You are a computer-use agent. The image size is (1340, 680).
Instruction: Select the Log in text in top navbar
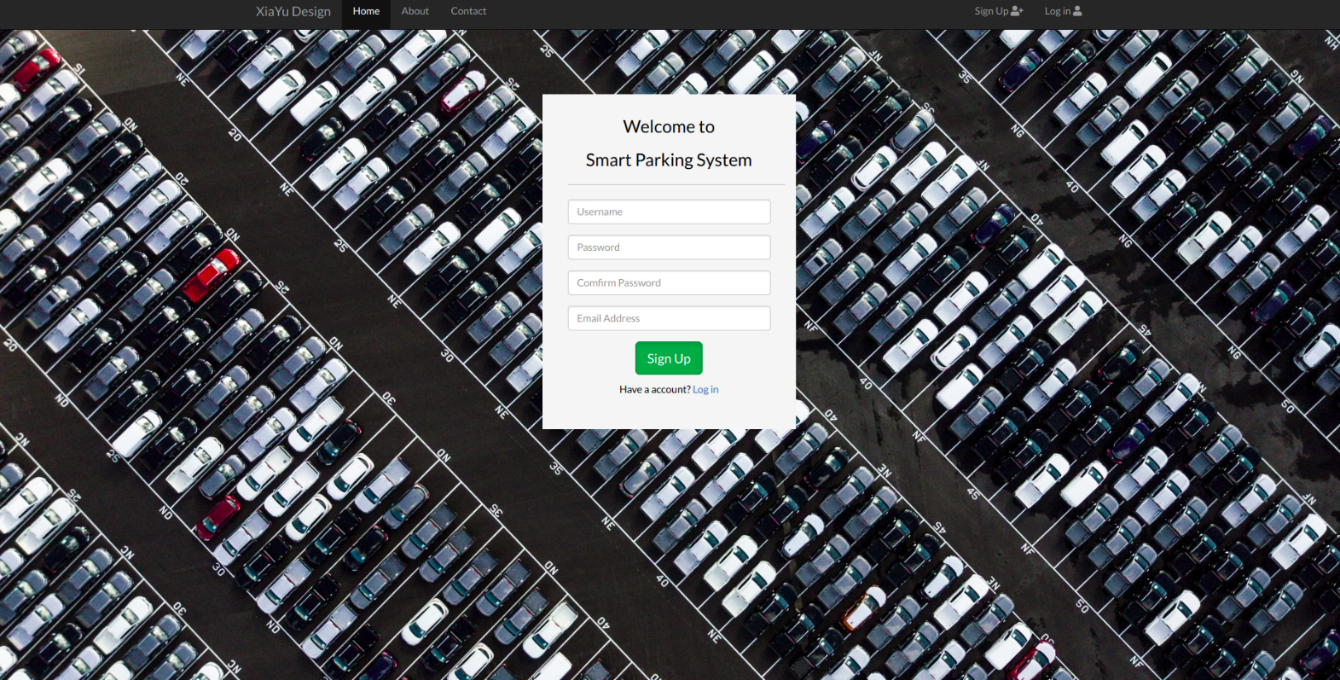pos(1057,11)
